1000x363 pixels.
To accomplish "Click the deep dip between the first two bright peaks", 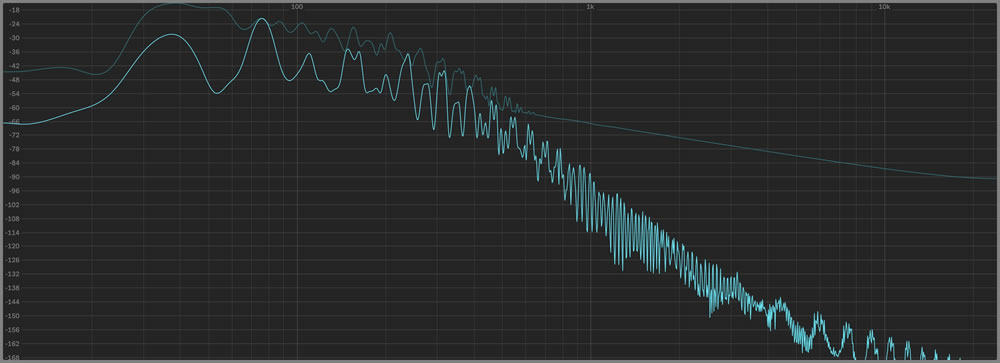I will pyautogui.click(x=217, y=93).
